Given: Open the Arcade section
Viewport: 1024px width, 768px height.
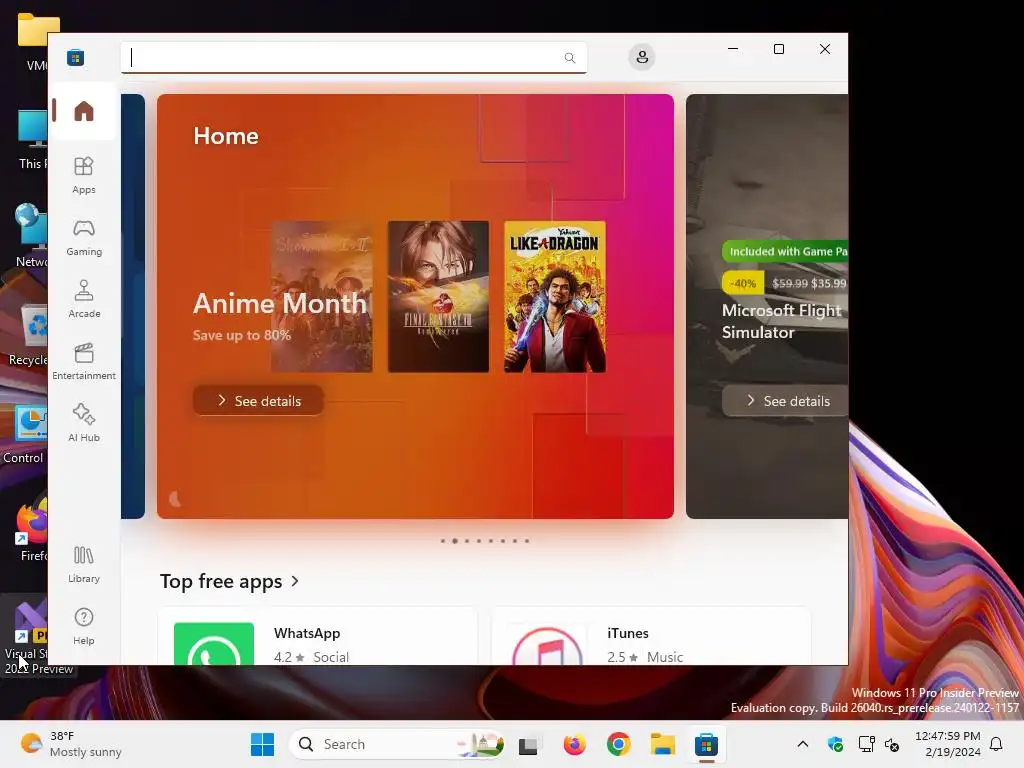Looking at the screenshot, I should tap(84, 299).
